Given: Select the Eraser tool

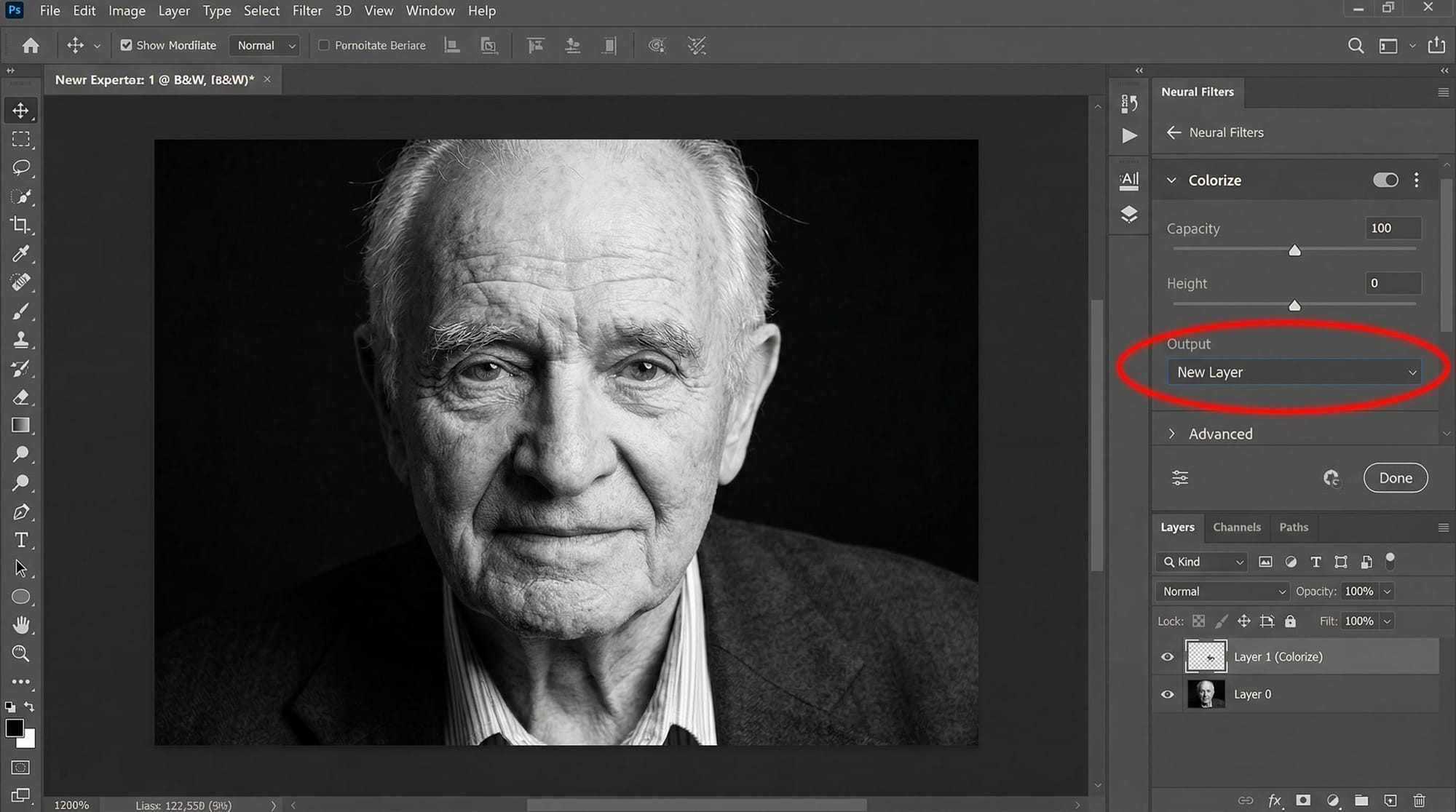Looking at the screenshot, I should click(x=20, y=397).
